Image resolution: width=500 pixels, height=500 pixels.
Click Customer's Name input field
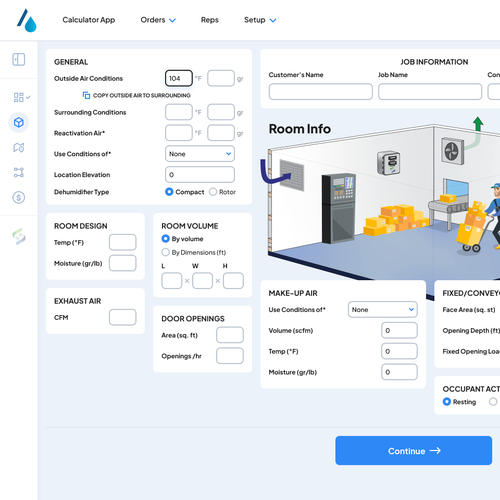click(321, 92)
